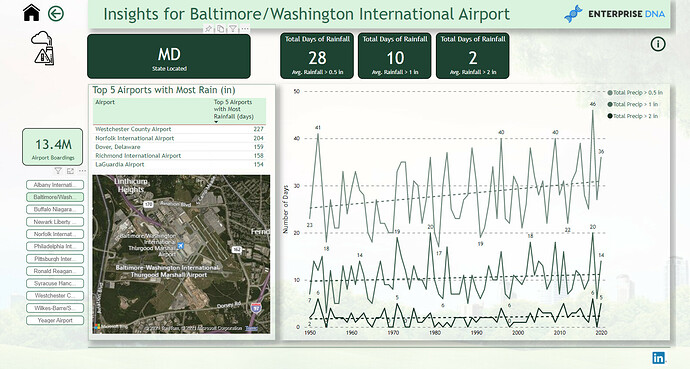
Task: Choose Philadelphia Int slicer button
Action: [55, 246]
